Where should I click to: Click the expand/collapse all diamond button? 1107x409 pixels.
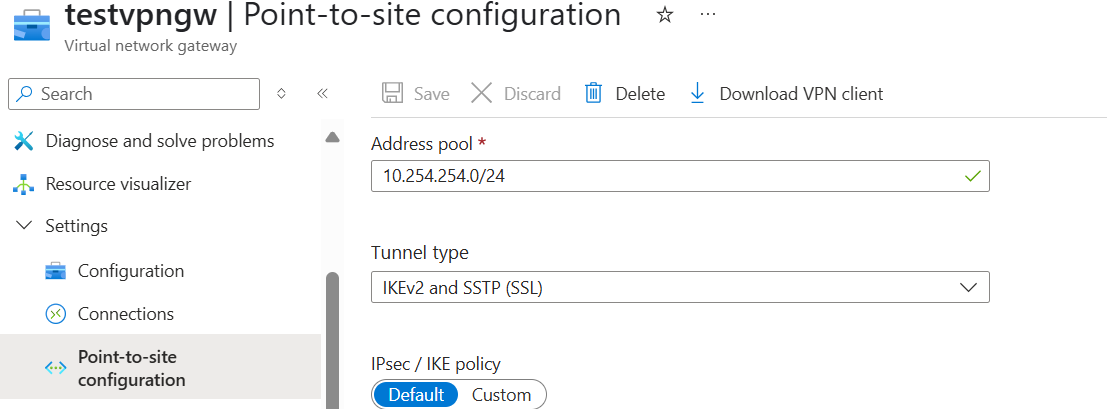(x=281, y=94)
